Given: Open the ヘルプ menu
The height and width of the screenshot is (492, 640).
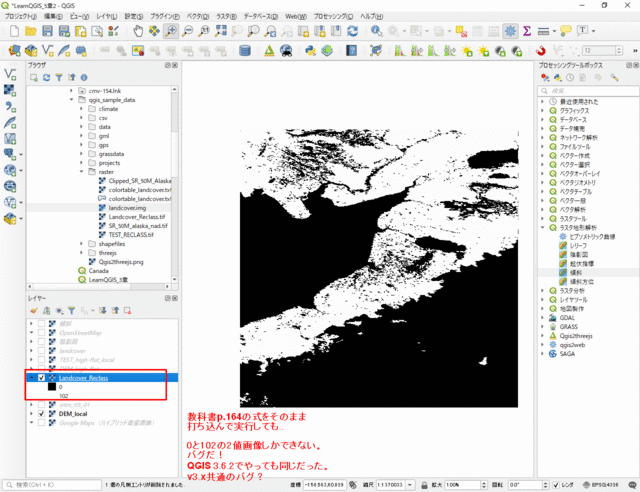Looking at the screenshot, I should click(371, 16).
